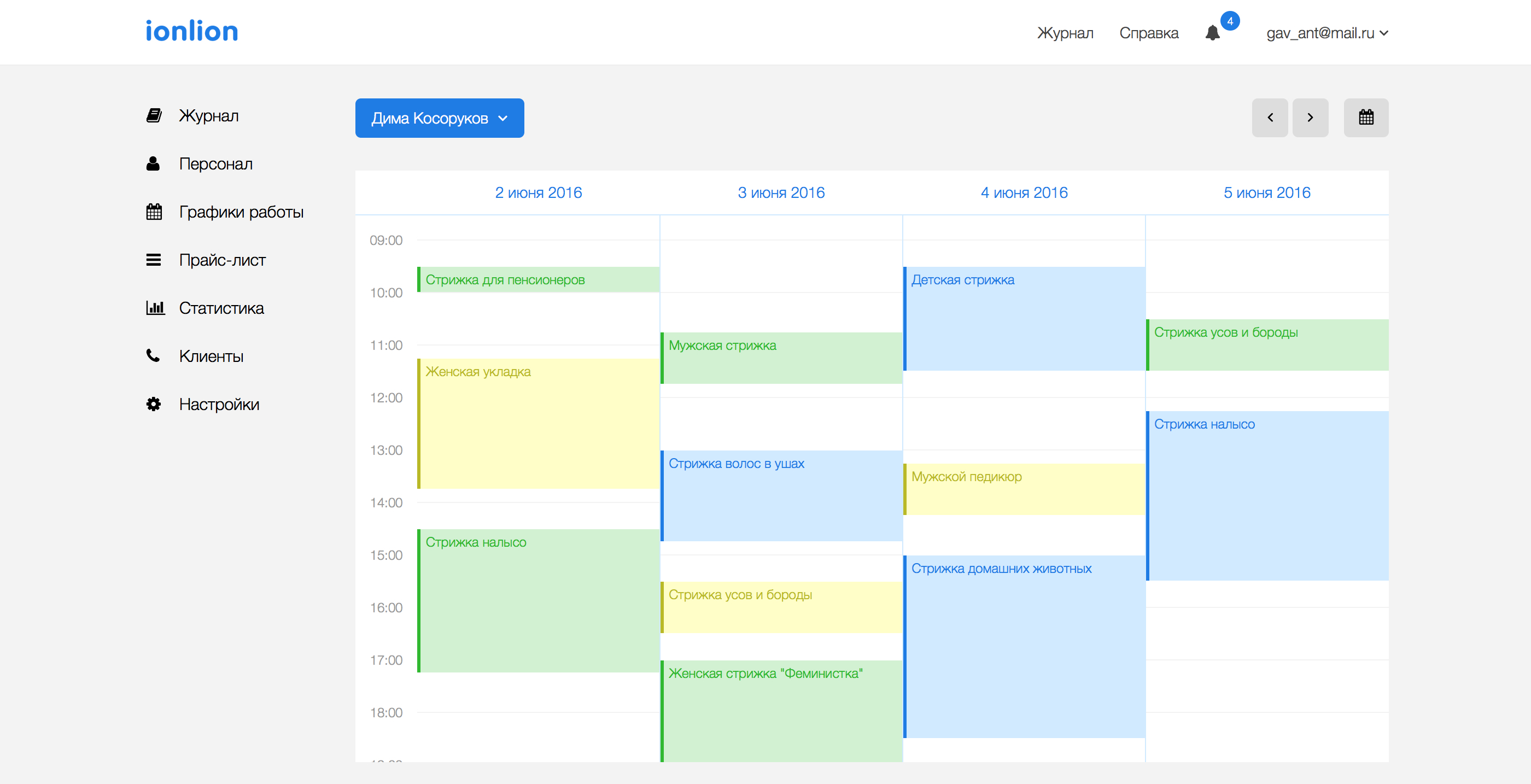Click the Настройки gear icon
The width and height of the screenshot is (1531, 784).
click(x=153, y=404)
